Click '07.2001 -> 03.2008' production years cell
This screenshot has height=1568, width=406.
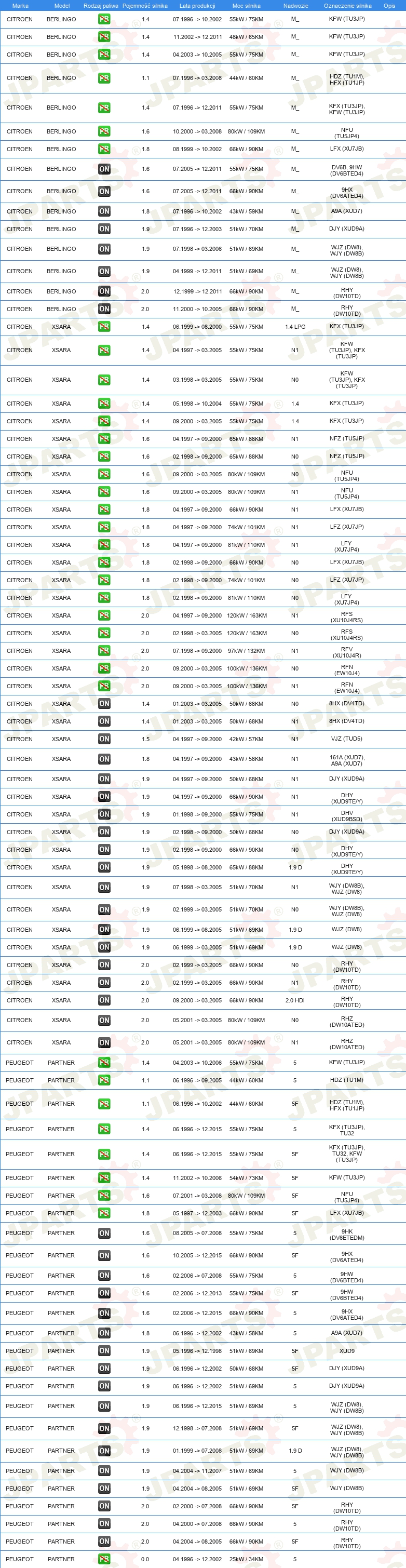tap(197, 1196)
